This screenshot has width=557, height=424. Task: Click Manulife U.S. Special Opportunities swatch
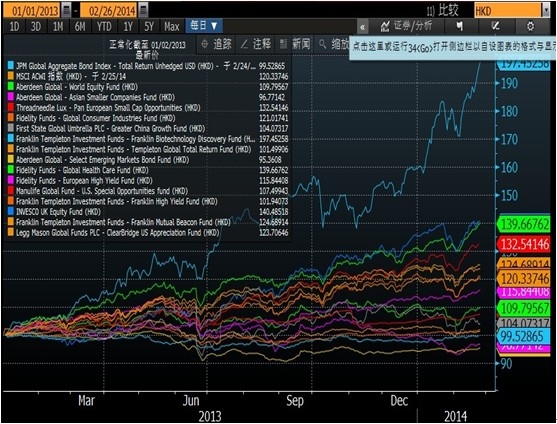(11, 191)
